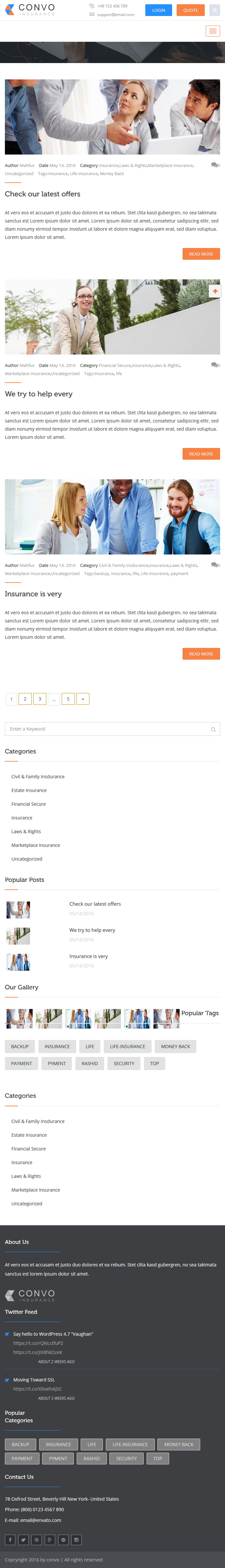Click the Convo Insurance header logo
The width and height of the screenshot is (225, 1568).
click(30, 10)
